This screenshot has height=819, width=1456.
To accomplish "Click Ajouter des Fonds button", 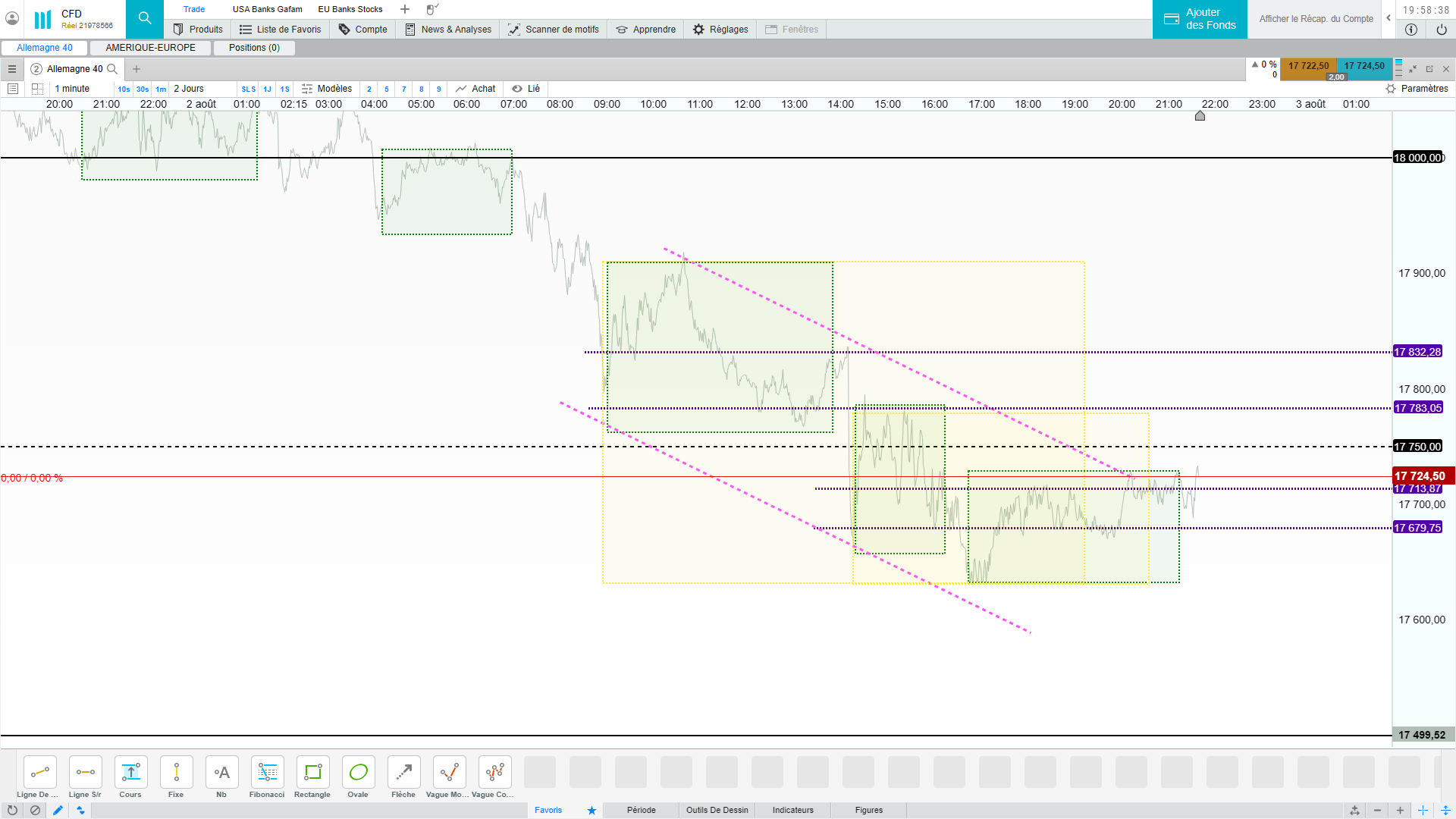I will (1200, 19).
